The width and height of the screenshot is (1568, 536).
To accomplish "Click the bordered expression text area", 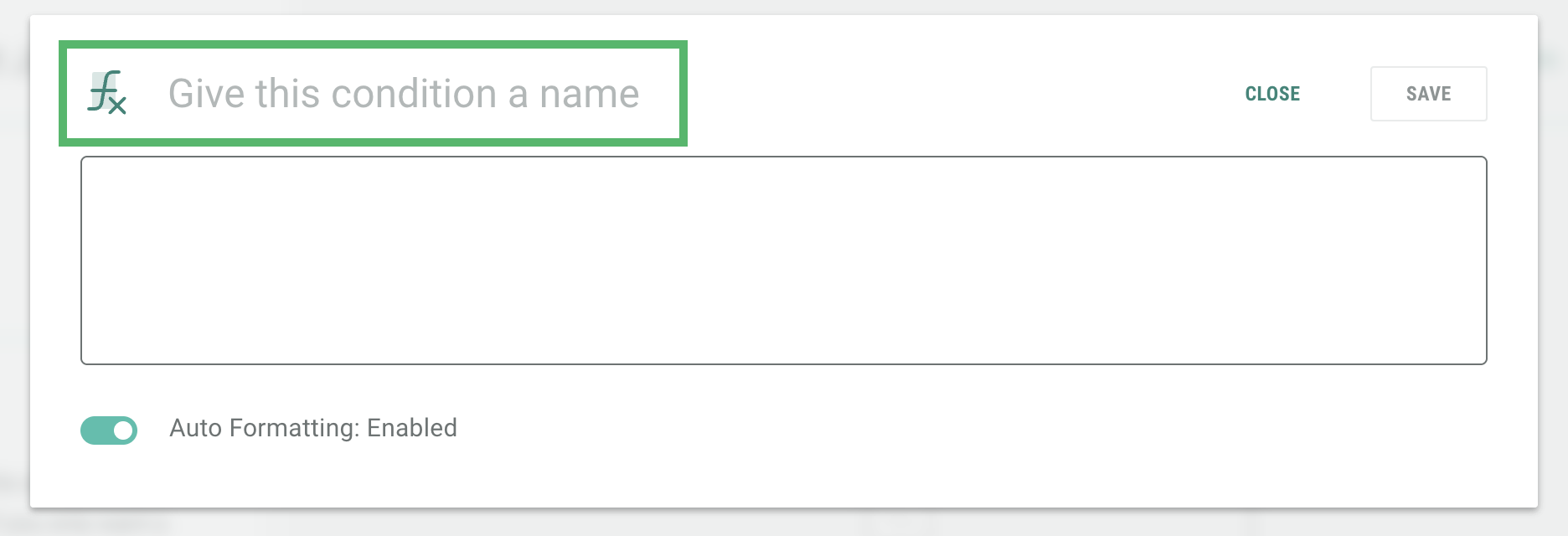I will (x=783, y=260).
